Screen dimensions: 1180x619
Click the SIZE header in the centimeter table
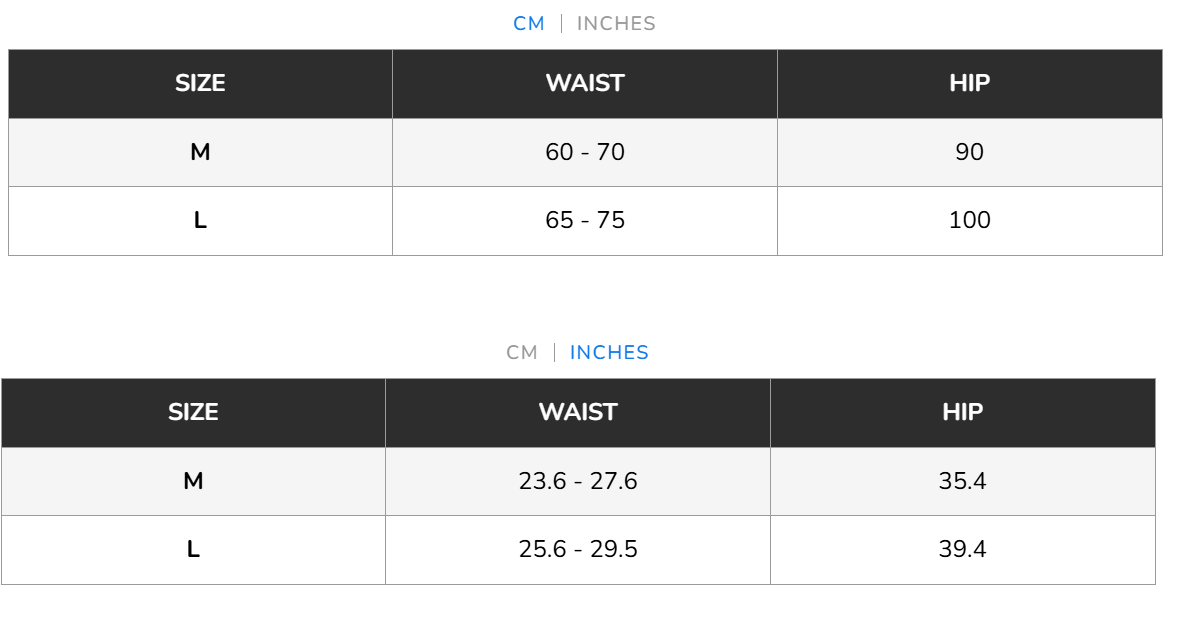pos(200,83)
